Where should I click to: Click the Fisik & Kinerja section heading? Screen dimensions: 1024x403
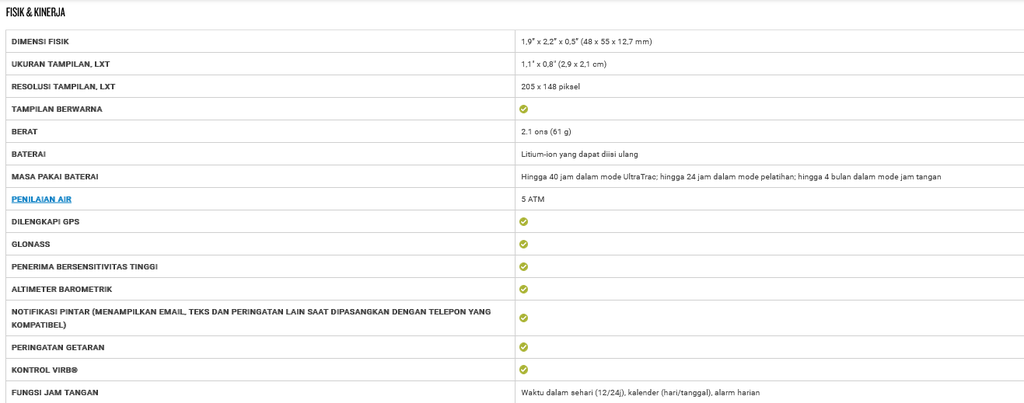35,12
